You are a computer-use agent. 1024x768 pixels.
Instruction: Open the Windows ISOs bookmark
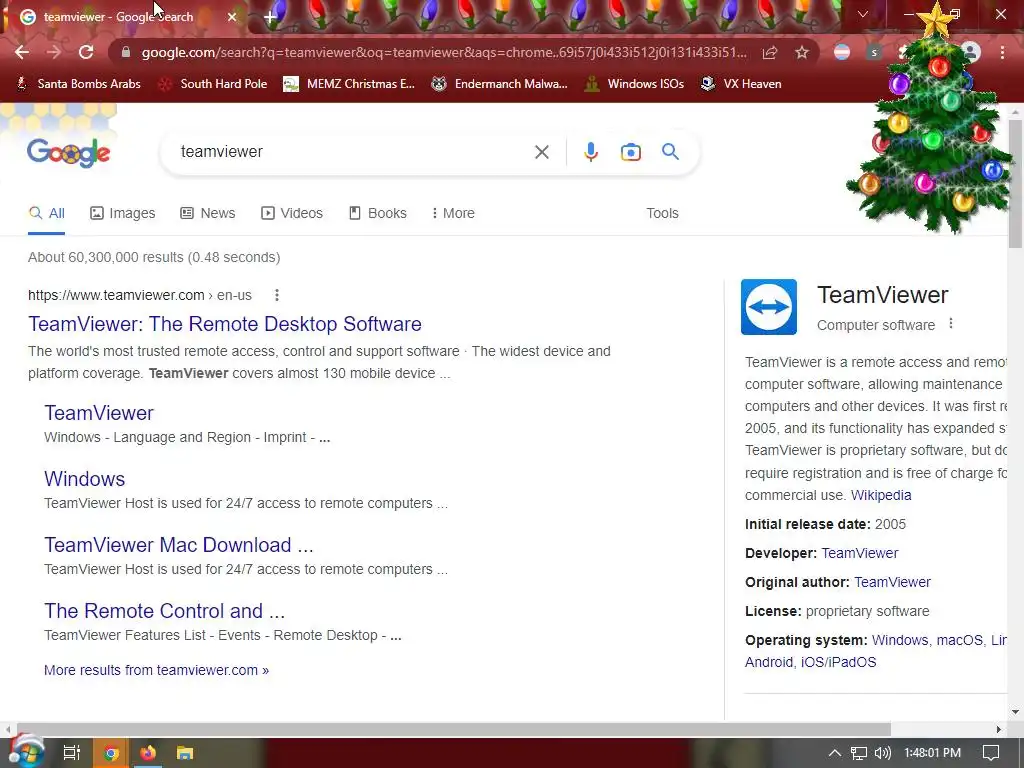click(x=634, y=84)
